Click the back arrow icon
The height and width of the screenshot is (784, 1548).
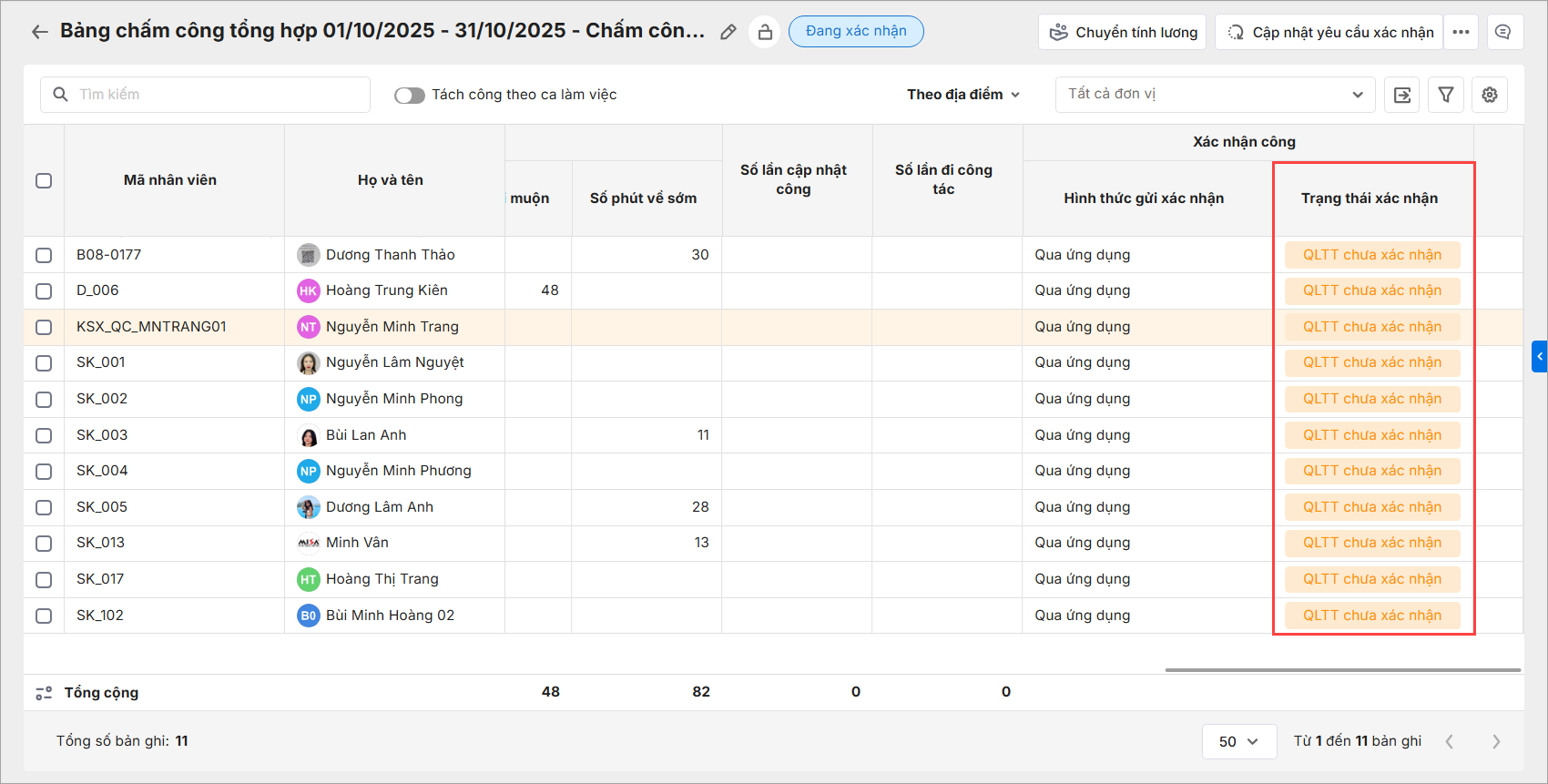tap(39, 32)
